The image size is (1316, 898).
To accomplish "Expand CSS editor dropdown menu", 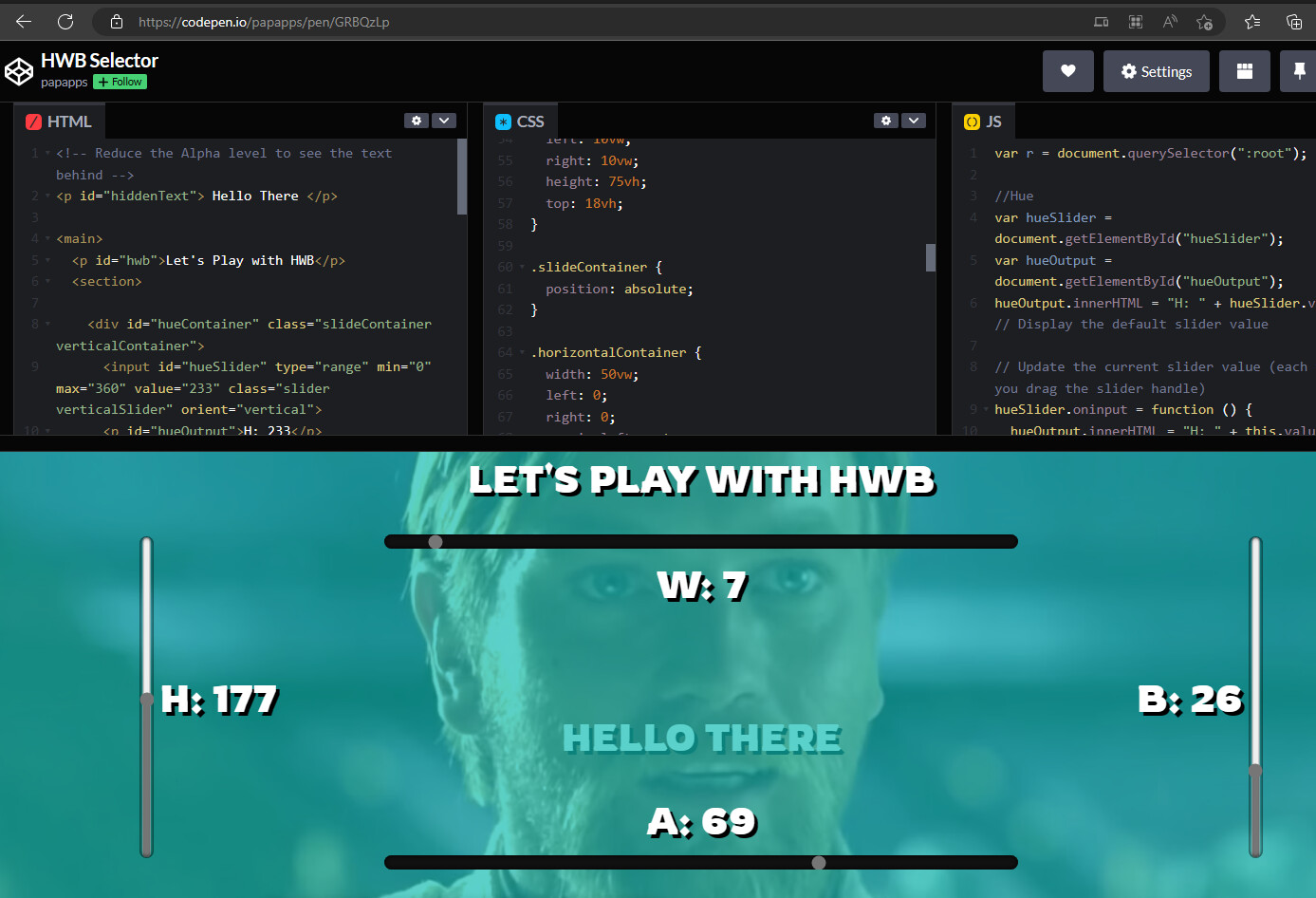I will click(914, 121).
